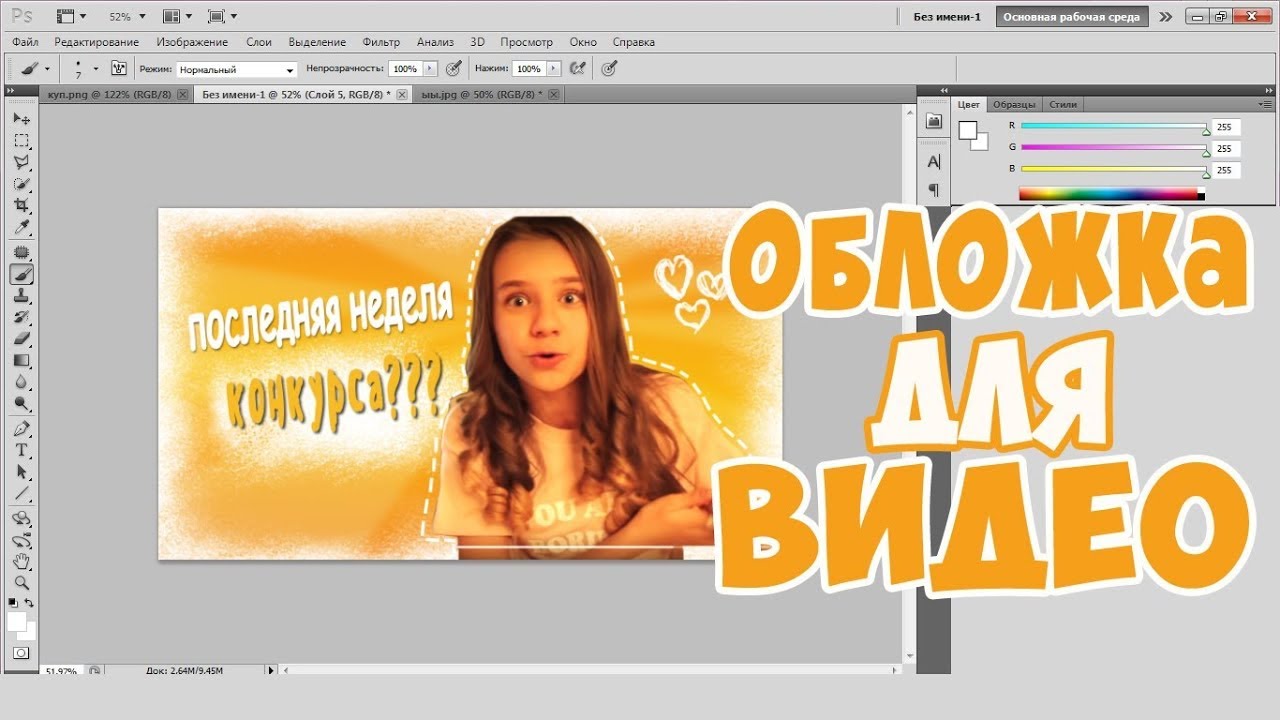Swap foreground and background colors

pos(30,603)
